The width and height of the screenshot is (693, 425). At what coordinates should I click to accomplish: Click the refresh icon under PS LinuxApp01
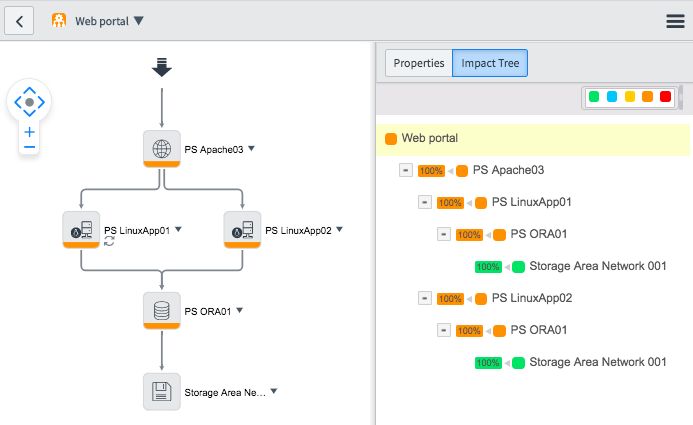pyautogui.click(x=109, y=241)
